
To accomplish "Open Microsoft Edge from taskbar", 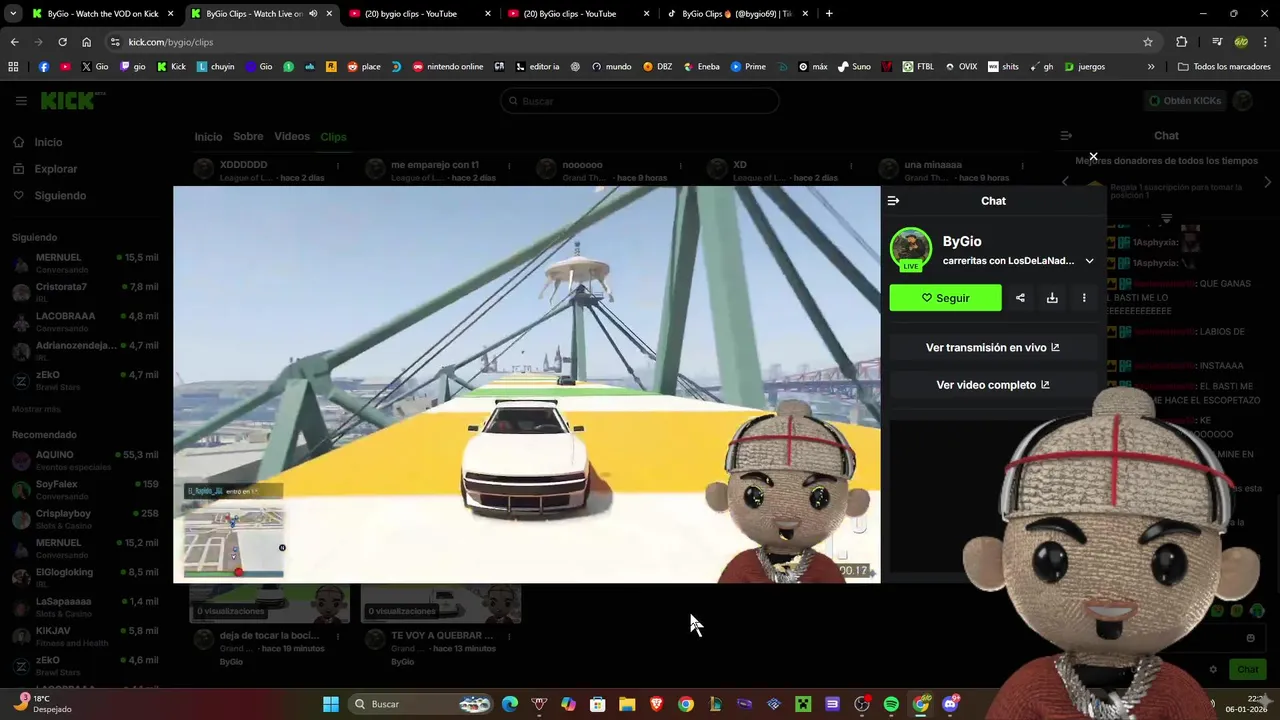I will click(x=510, y=704).
